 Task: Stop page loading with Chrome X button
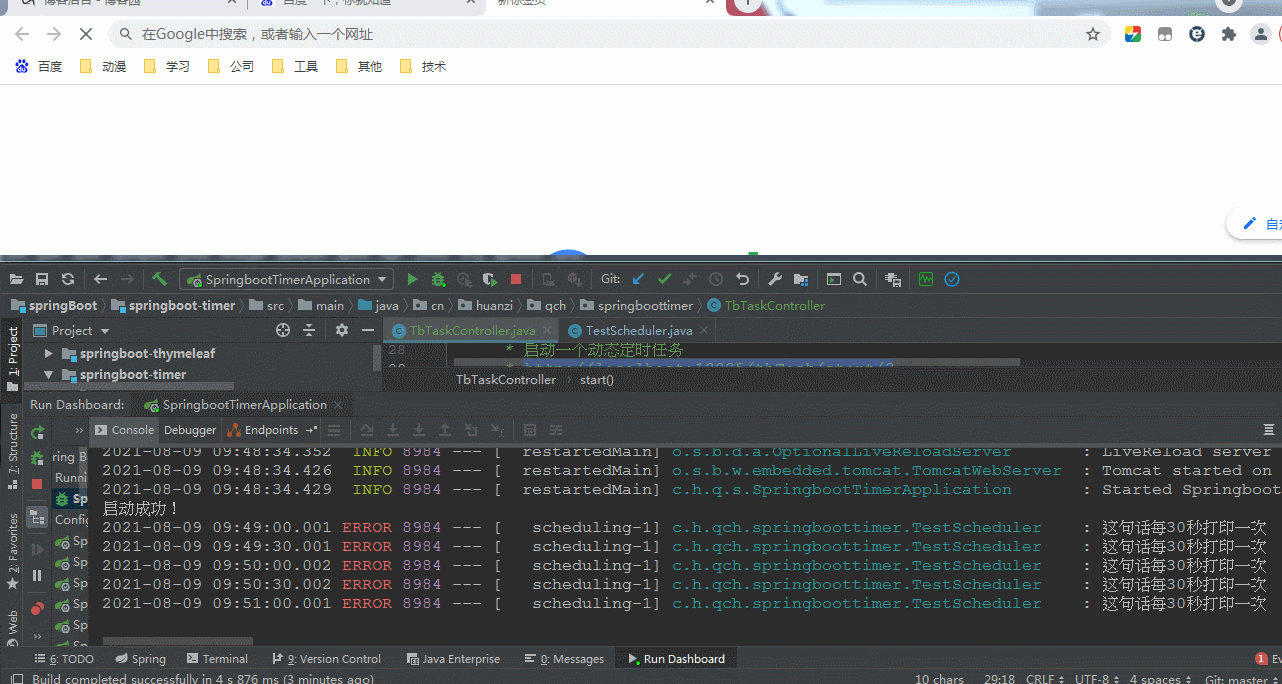pyautogui.click(x=86, y=34)
